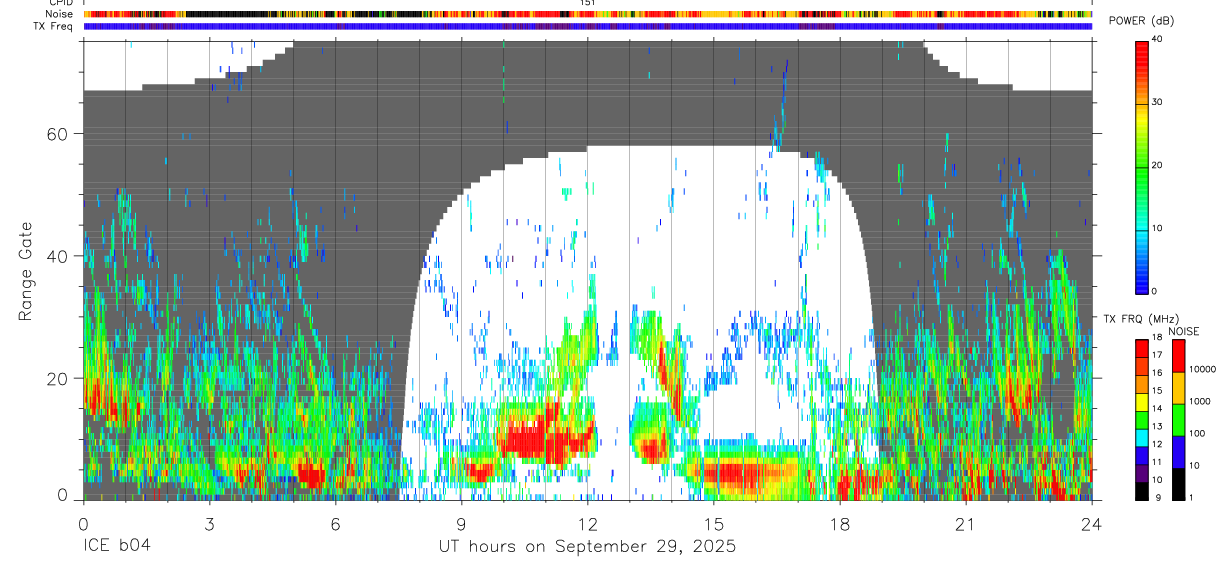The image size is (1228, 567).
Task: Click the 6 hour tick on time axis
Action: pos(335,523)
